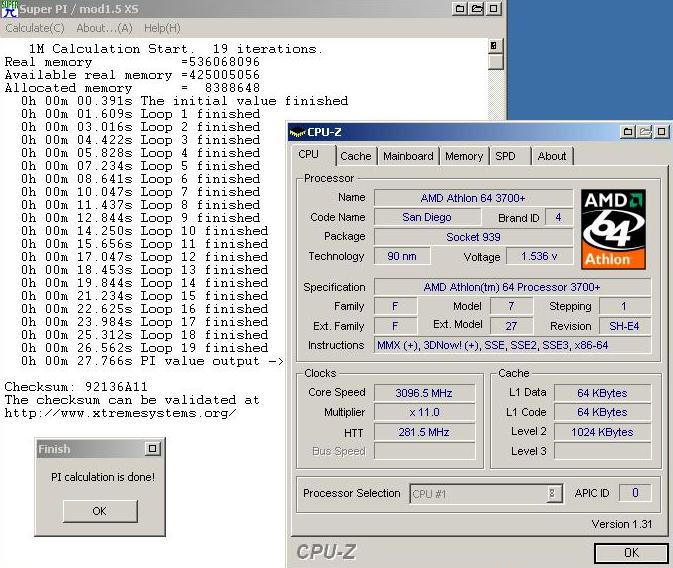This screenshot has width=673, height=568.
Task: Click the 1M Calculation Start line
Action: tap(175, 49)
